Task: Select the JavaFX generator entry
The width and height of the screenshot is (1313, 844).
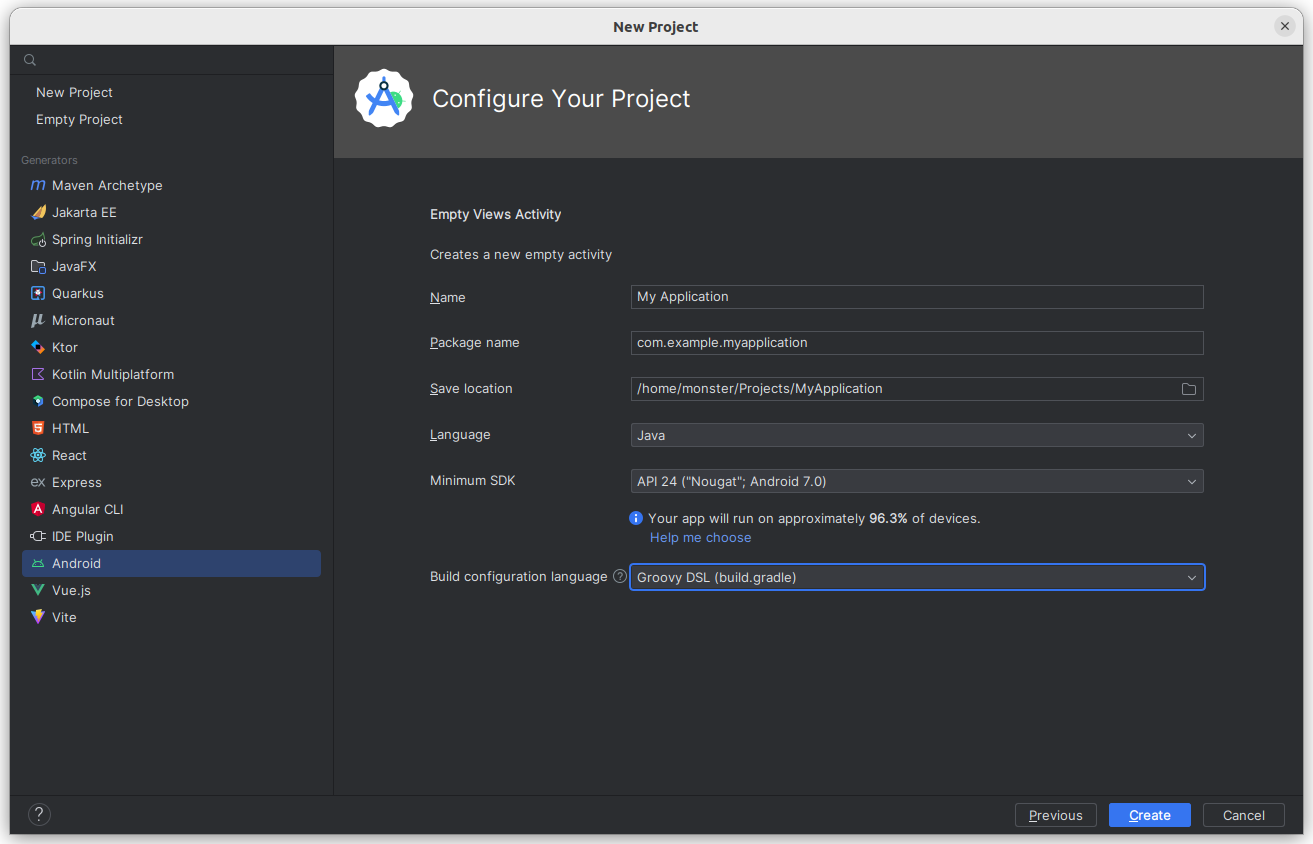Action: click(171, 266)
